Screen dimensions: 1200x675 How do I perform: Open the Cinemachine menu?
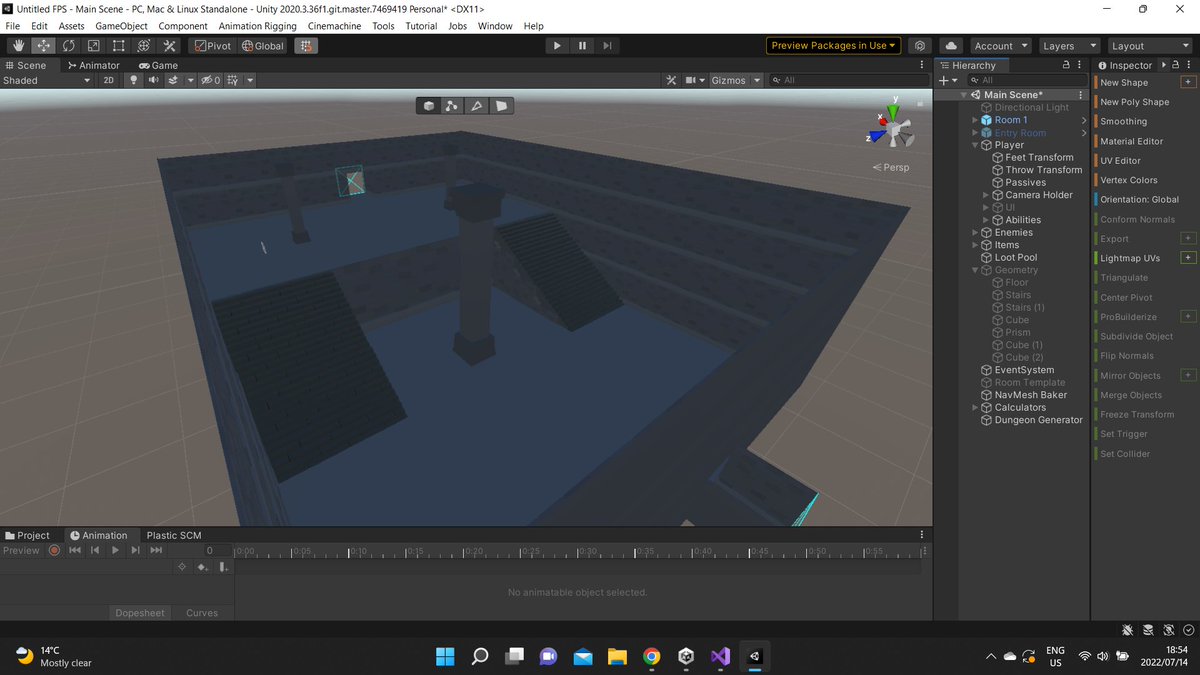tap(335, 26)
